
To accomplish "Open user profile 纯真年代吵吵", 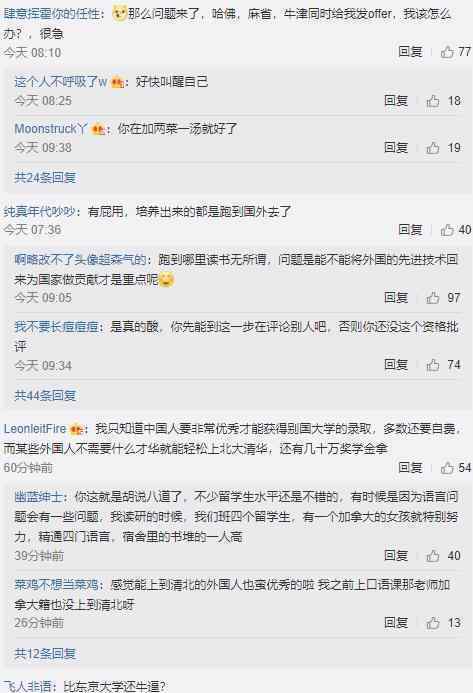I will point(40,211).
